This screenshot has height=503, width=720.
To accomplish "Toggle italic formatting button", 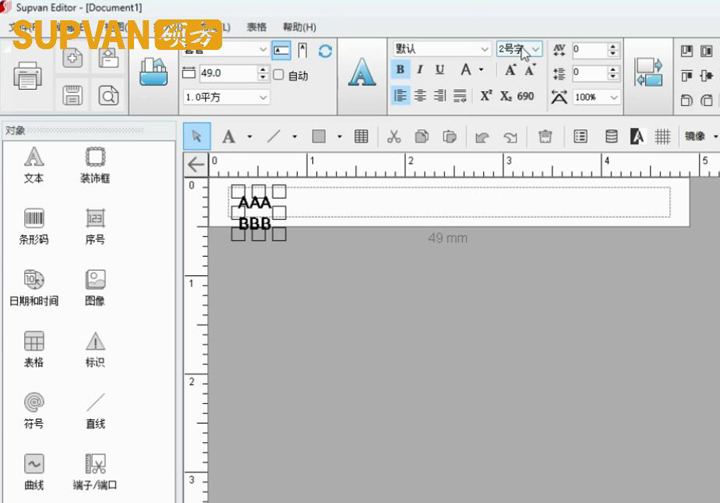I will (x=420, y=70).
